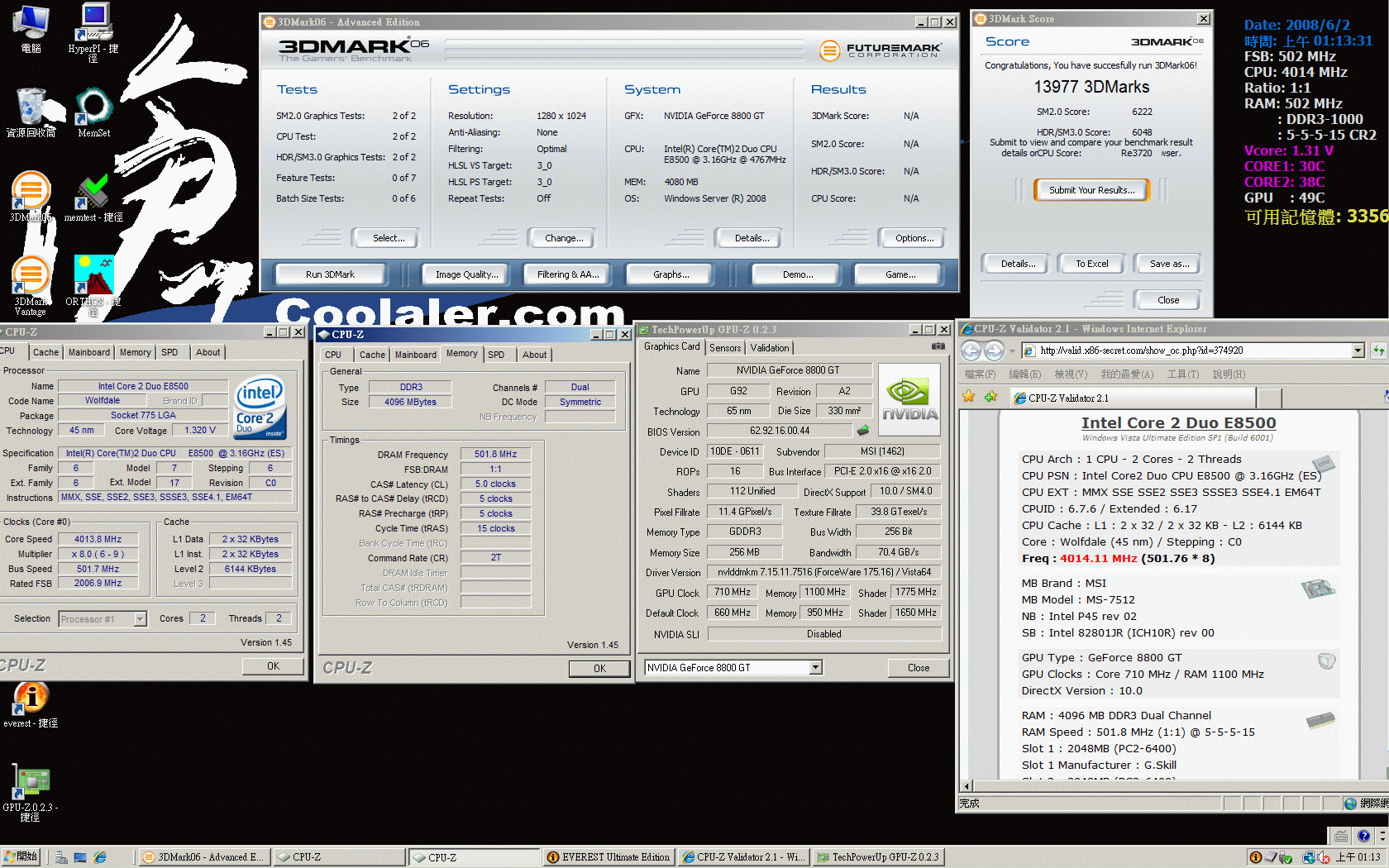Click the Show Desktop quick launch icon
This screenshot has width=1389, height=868.
click(x=80, y=857)
